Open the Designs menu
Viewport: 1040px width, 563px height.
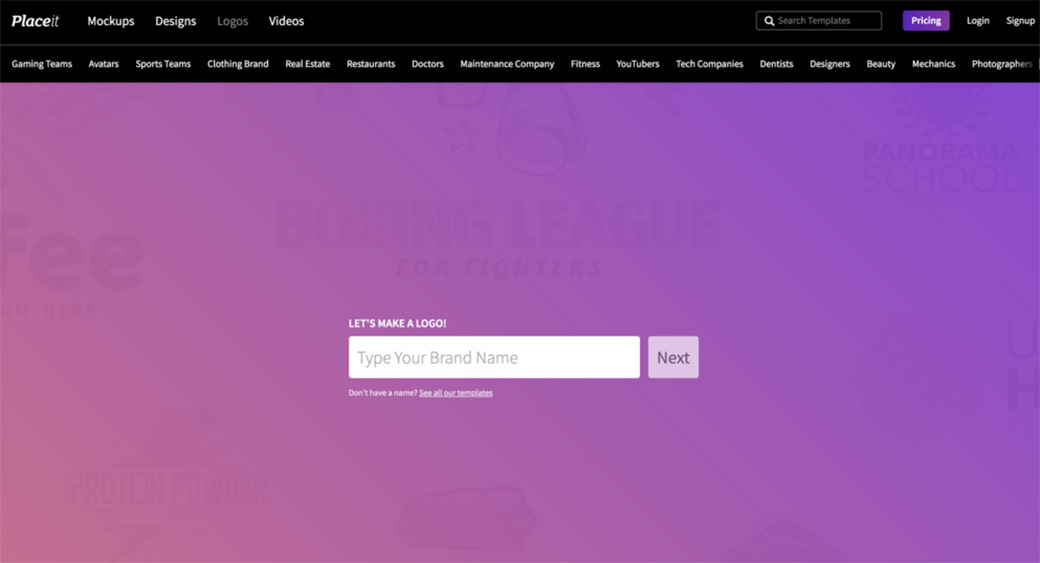pyautogui.click(x=175, y=21)
